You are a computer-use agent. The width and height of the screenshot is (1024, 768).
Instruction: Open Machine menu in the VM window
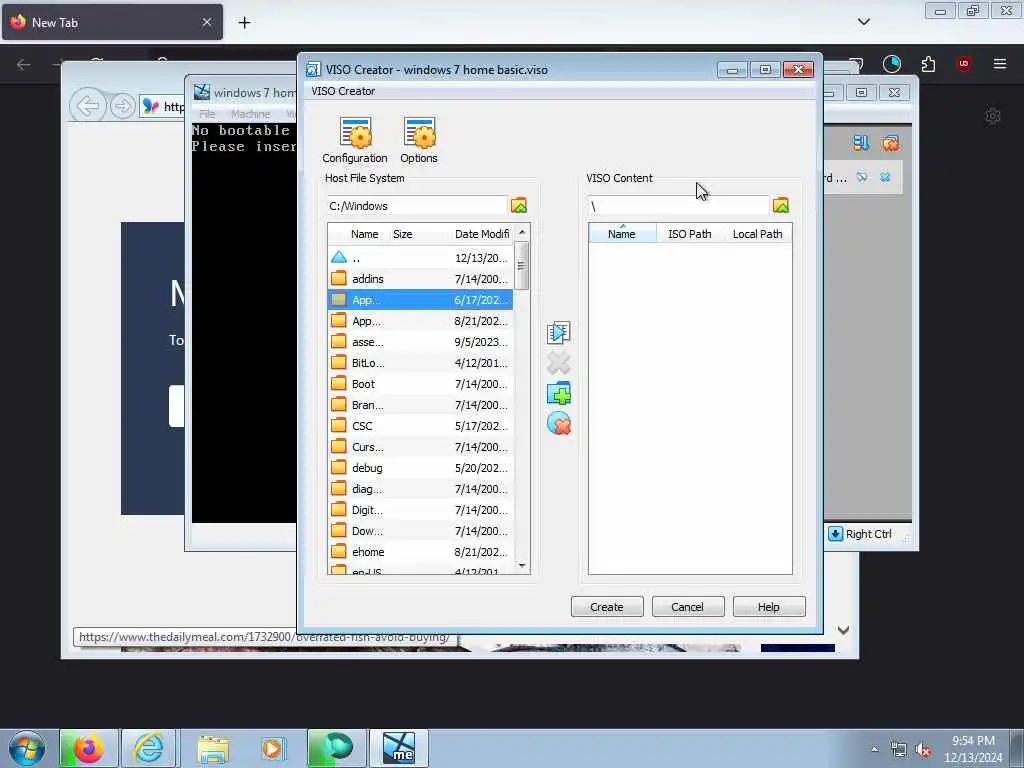[250, 114]
